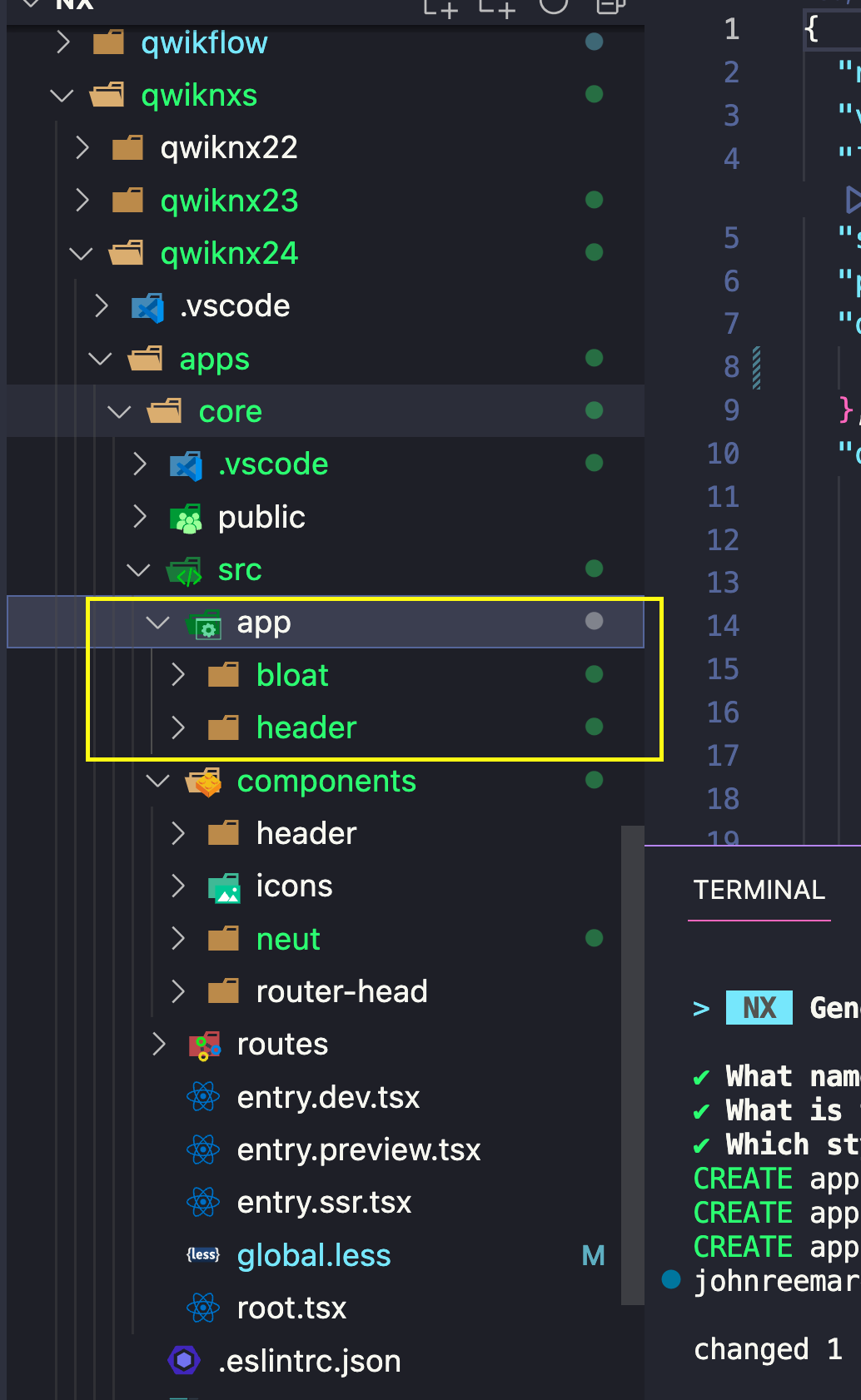Click the VS Code icon of .vscode under qwiknx24

tap(147, 306)
